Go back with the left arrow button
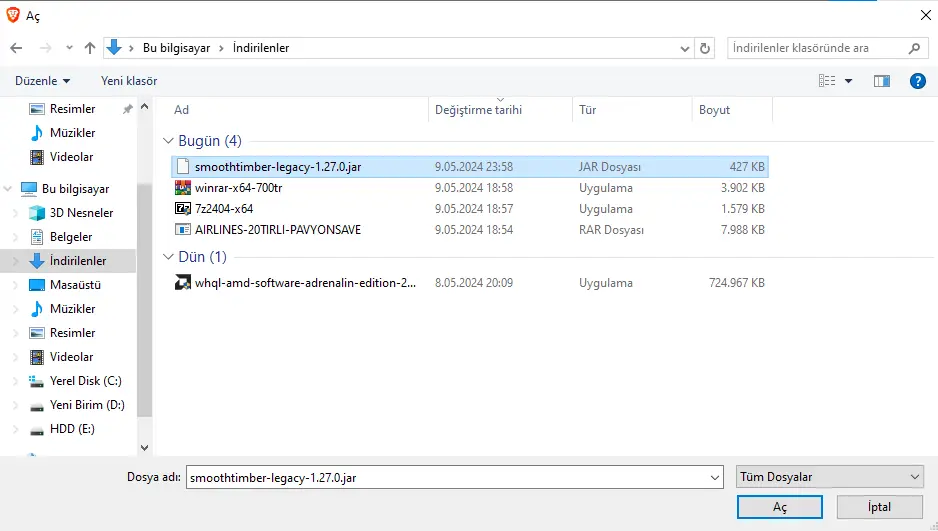This screenshot has width=938, height=531. [x=16, y=48]
